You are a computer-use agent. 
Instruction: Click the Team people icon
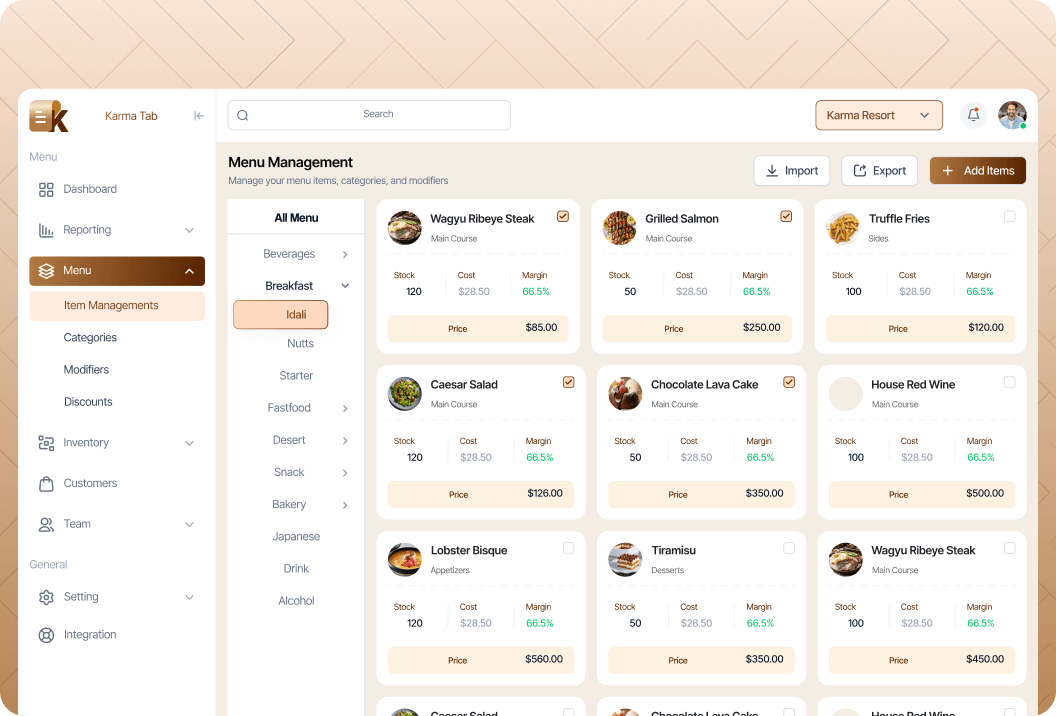tap(46, 524)
